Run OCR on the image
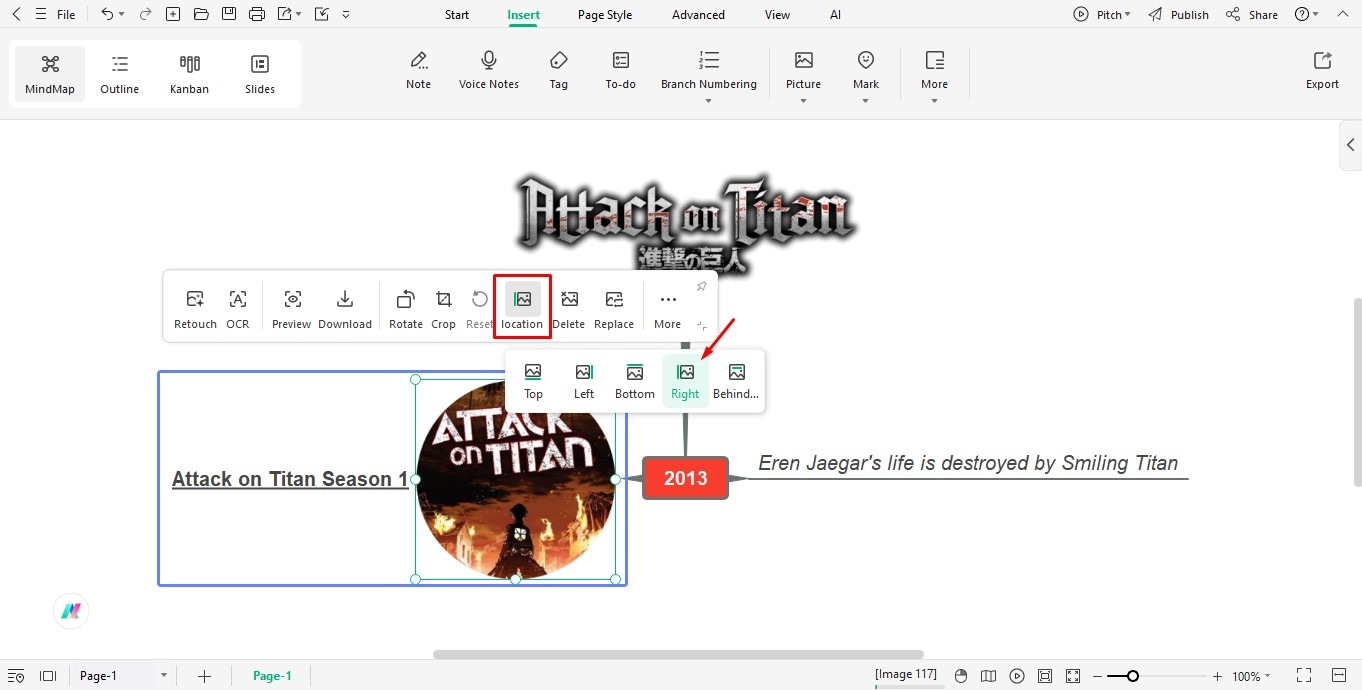Screen dimensions: 1362x690 (x=238, y=309)
